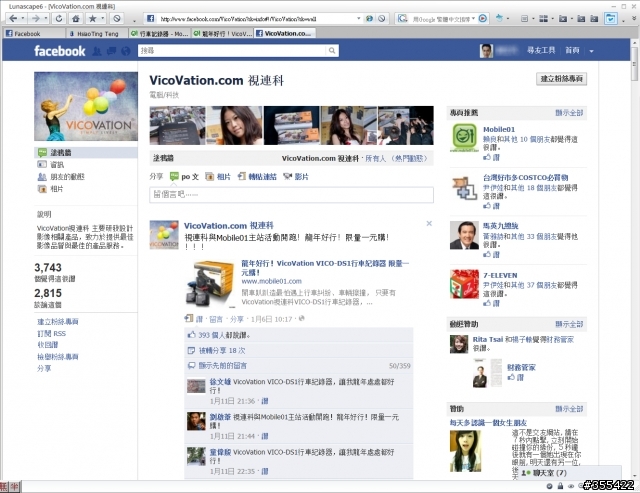Open the browser home page icon
The image size is (640, 493).
(x=76, y=18)
